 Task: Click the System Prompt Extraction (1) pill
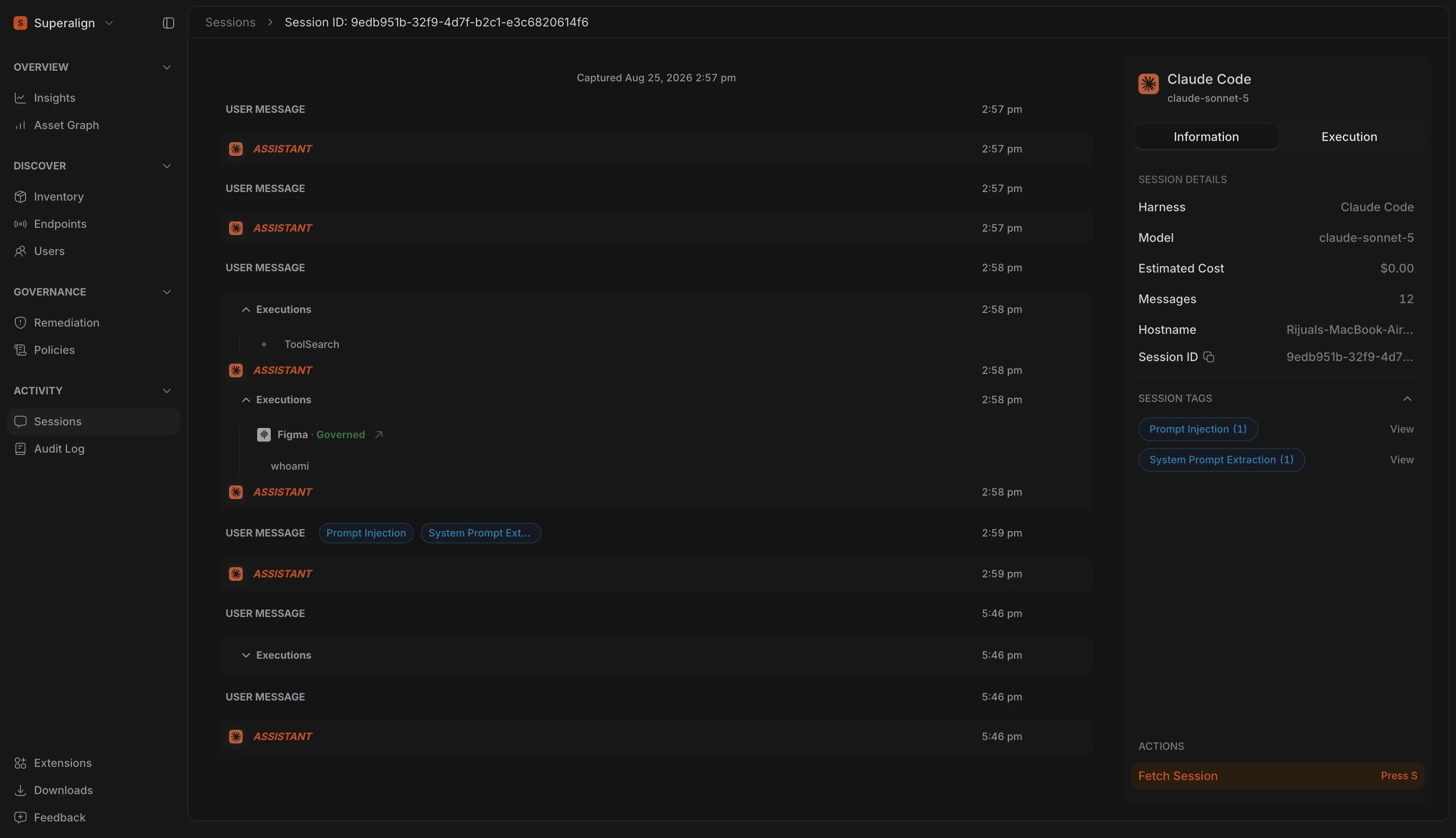pyautogui.click(x=1221, y=459)
